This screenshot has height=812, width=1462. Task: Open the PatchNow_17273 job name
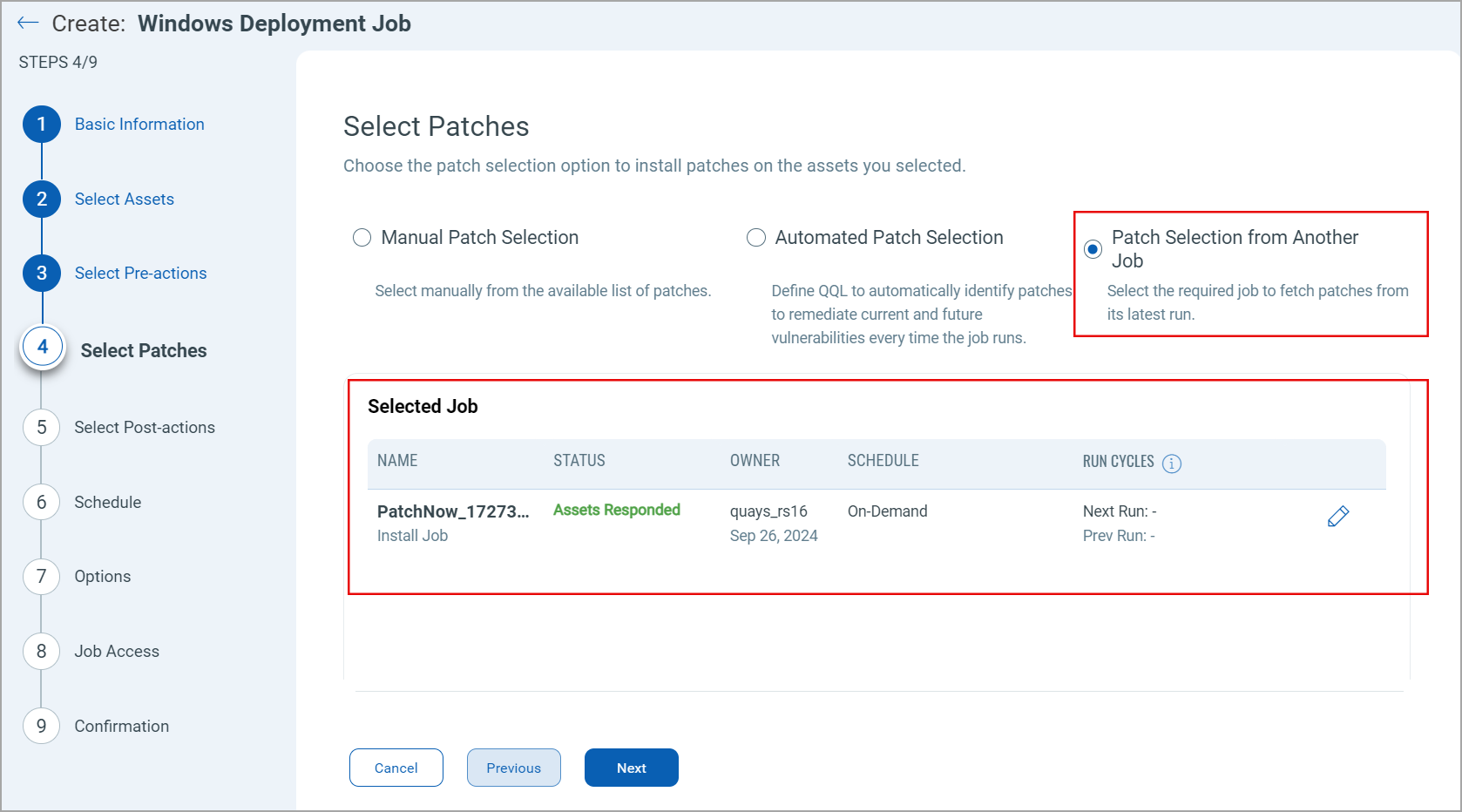[x=453, y=511]
